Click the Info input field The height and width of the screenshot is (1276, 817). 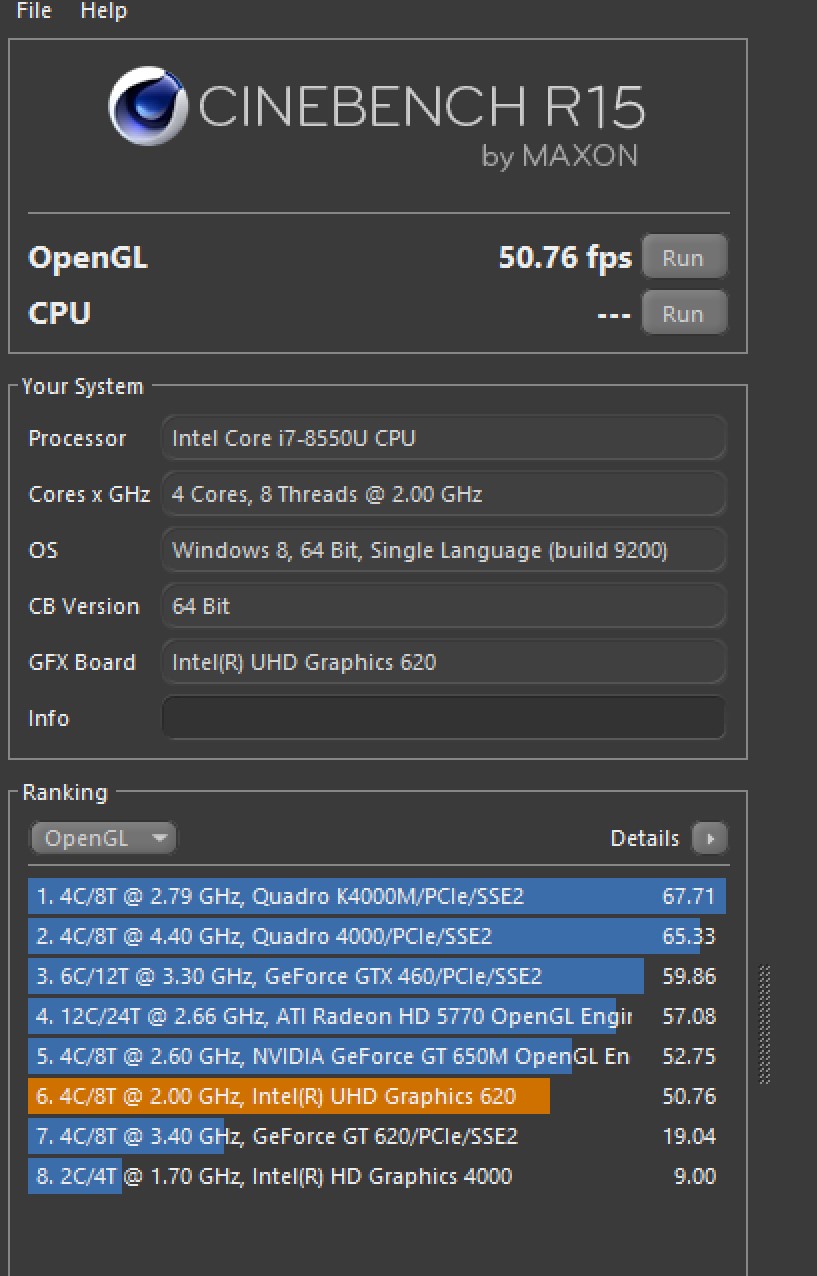click(x=443, y=718)
